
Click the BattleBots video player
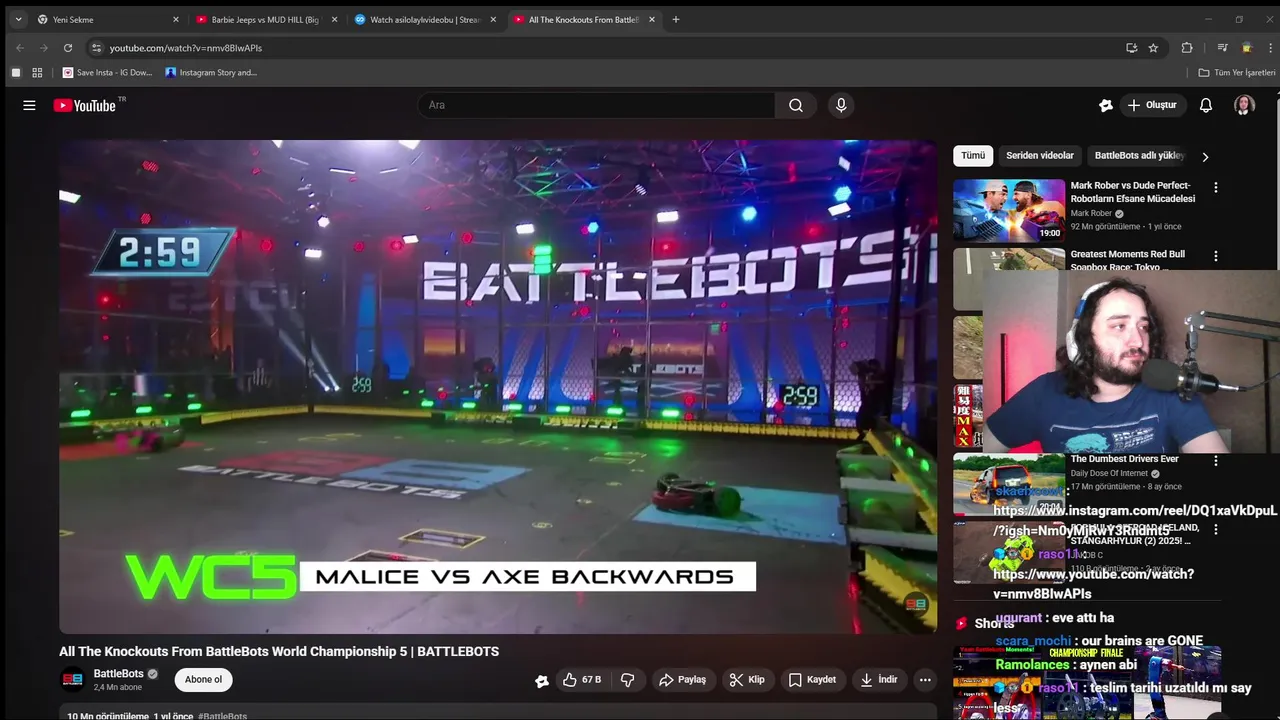tap(498, 386)
